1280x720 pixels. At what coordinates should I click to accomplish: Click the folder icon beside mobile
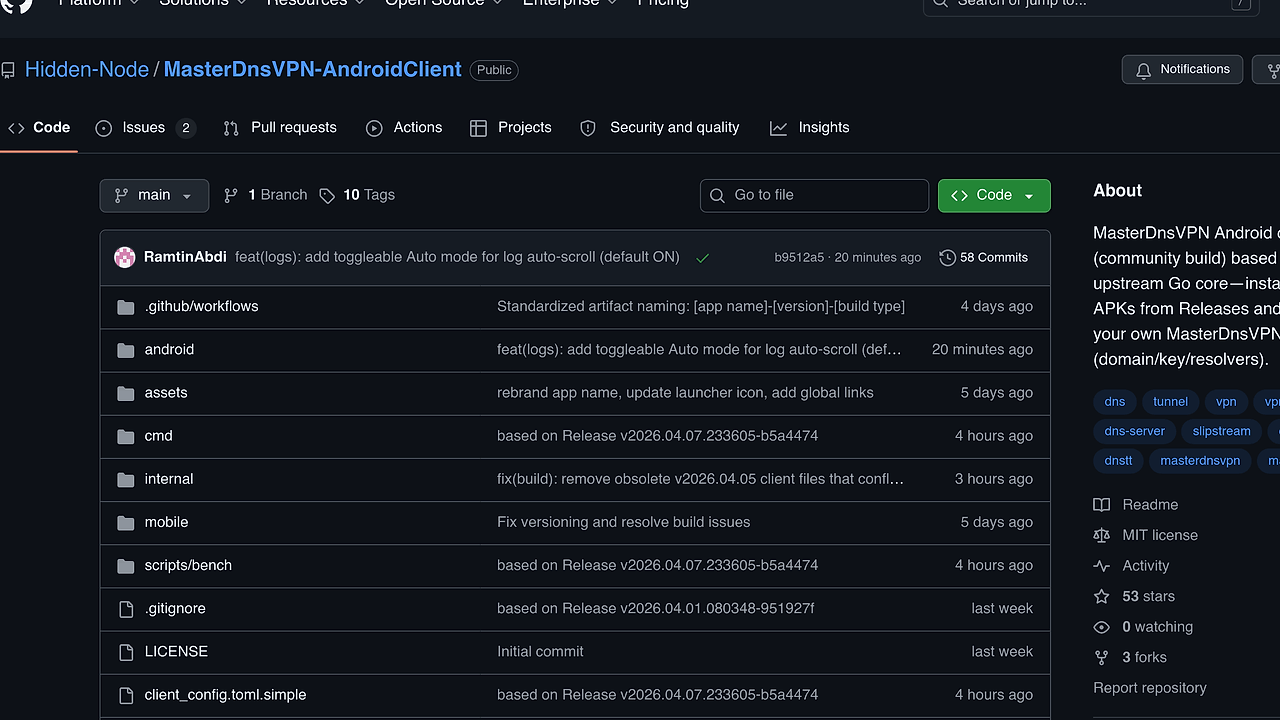(x=126, y=523)
